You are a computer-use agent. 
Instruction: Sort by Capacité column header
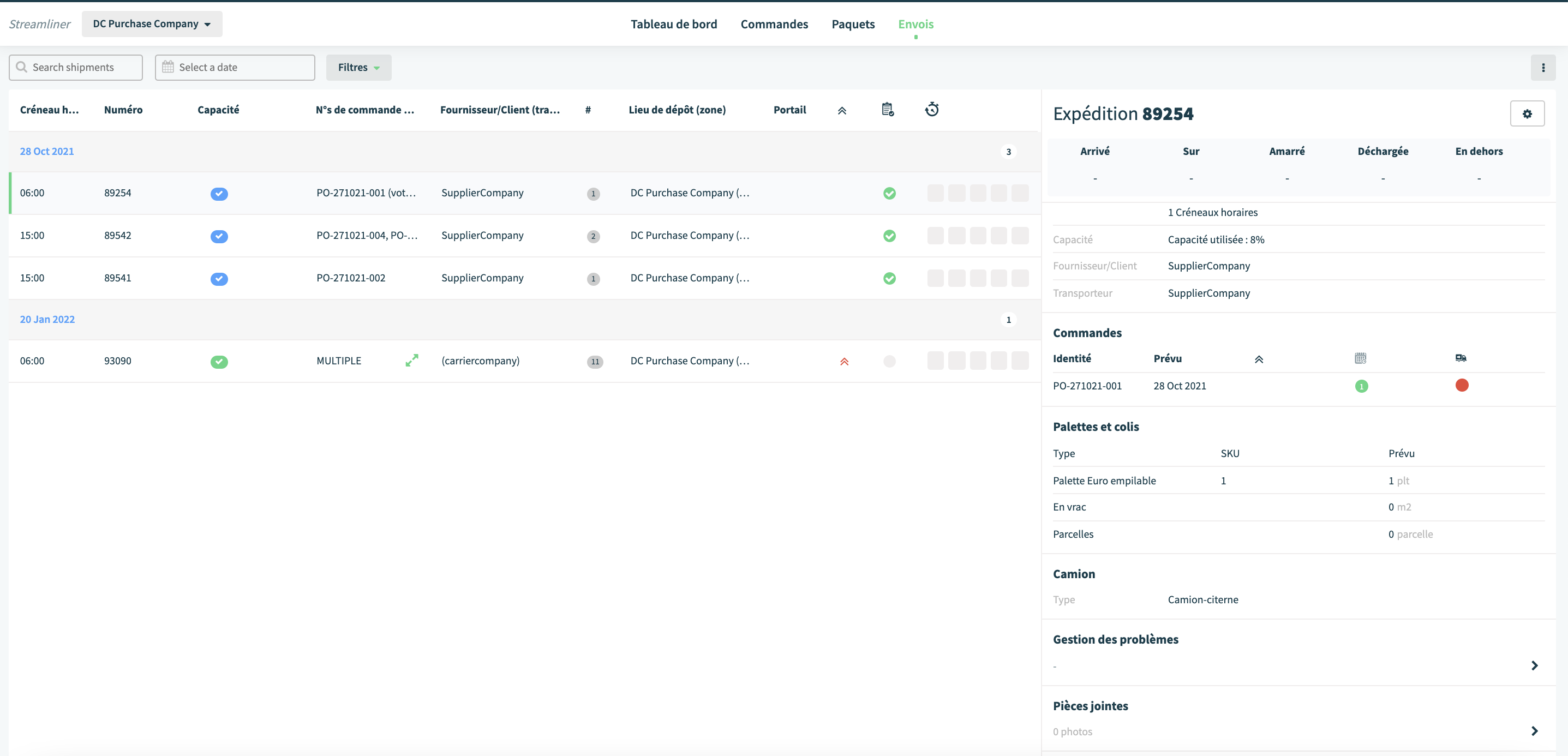[218, 110]
